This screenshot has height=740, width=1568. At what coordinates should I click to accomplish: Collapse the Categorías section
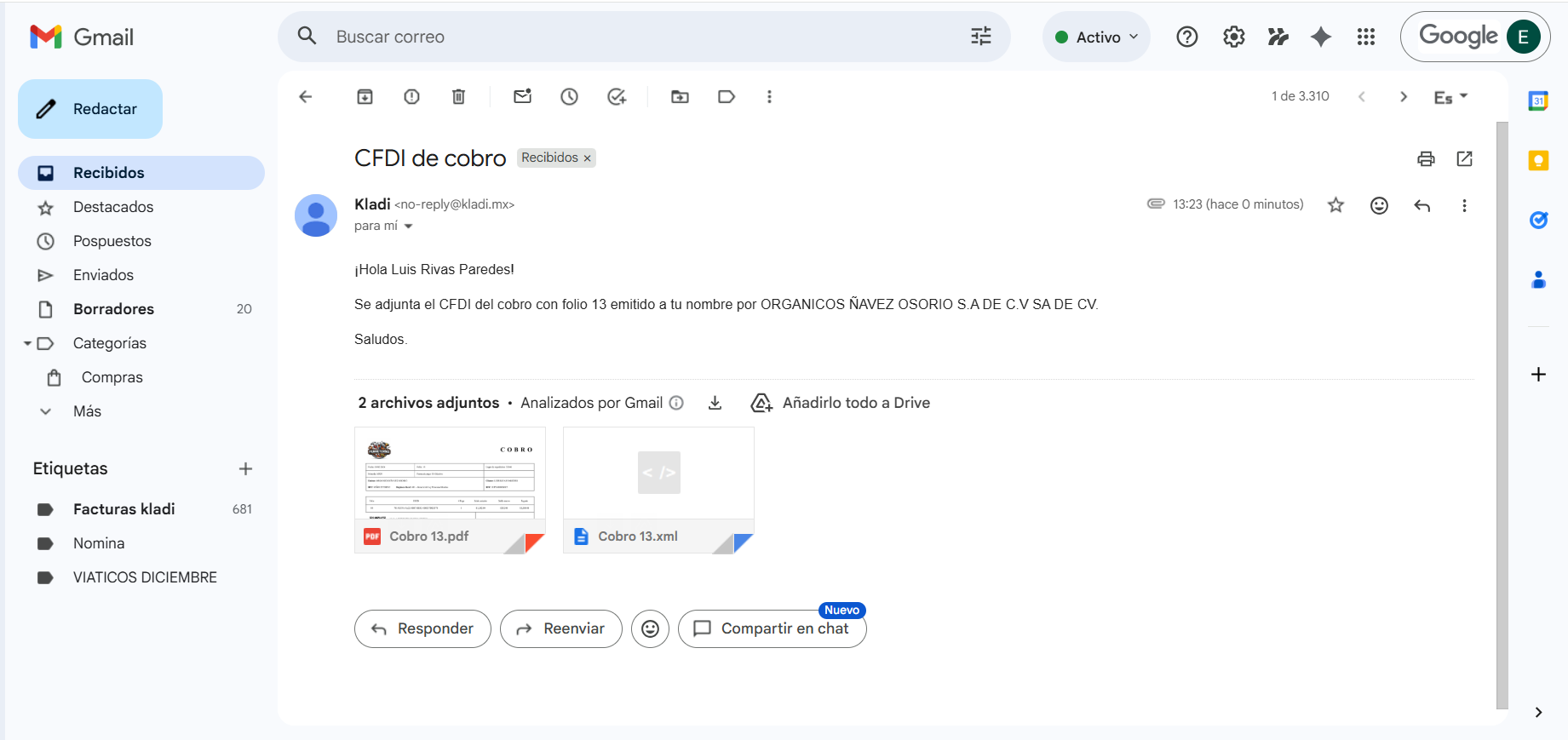click(x=27, y=343)
